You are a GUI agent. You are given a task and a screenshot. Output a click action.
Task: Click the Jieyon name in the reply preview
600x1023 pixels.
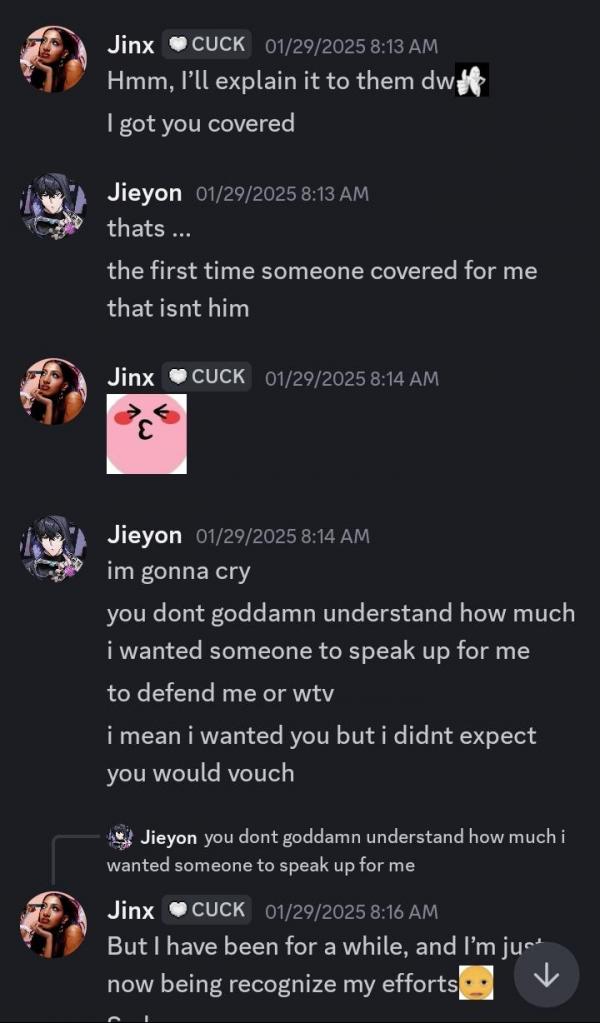(x=168, y=837)
